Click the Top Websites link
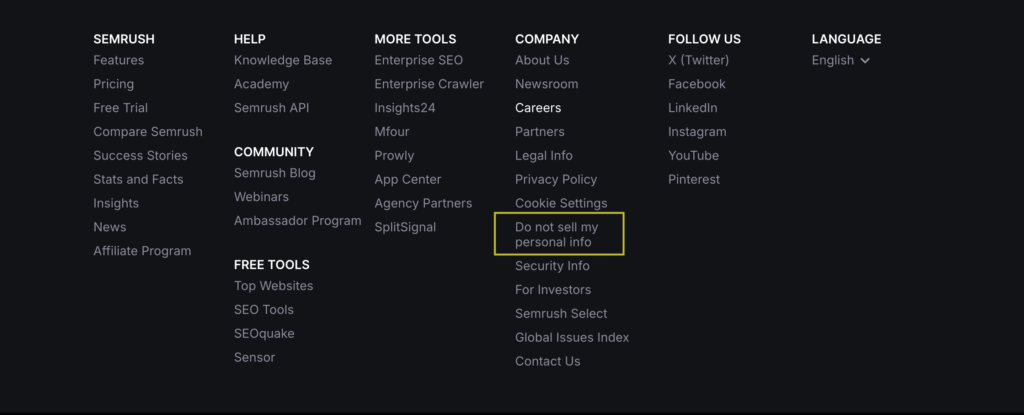1024x415 pixels. coord(273,286)
